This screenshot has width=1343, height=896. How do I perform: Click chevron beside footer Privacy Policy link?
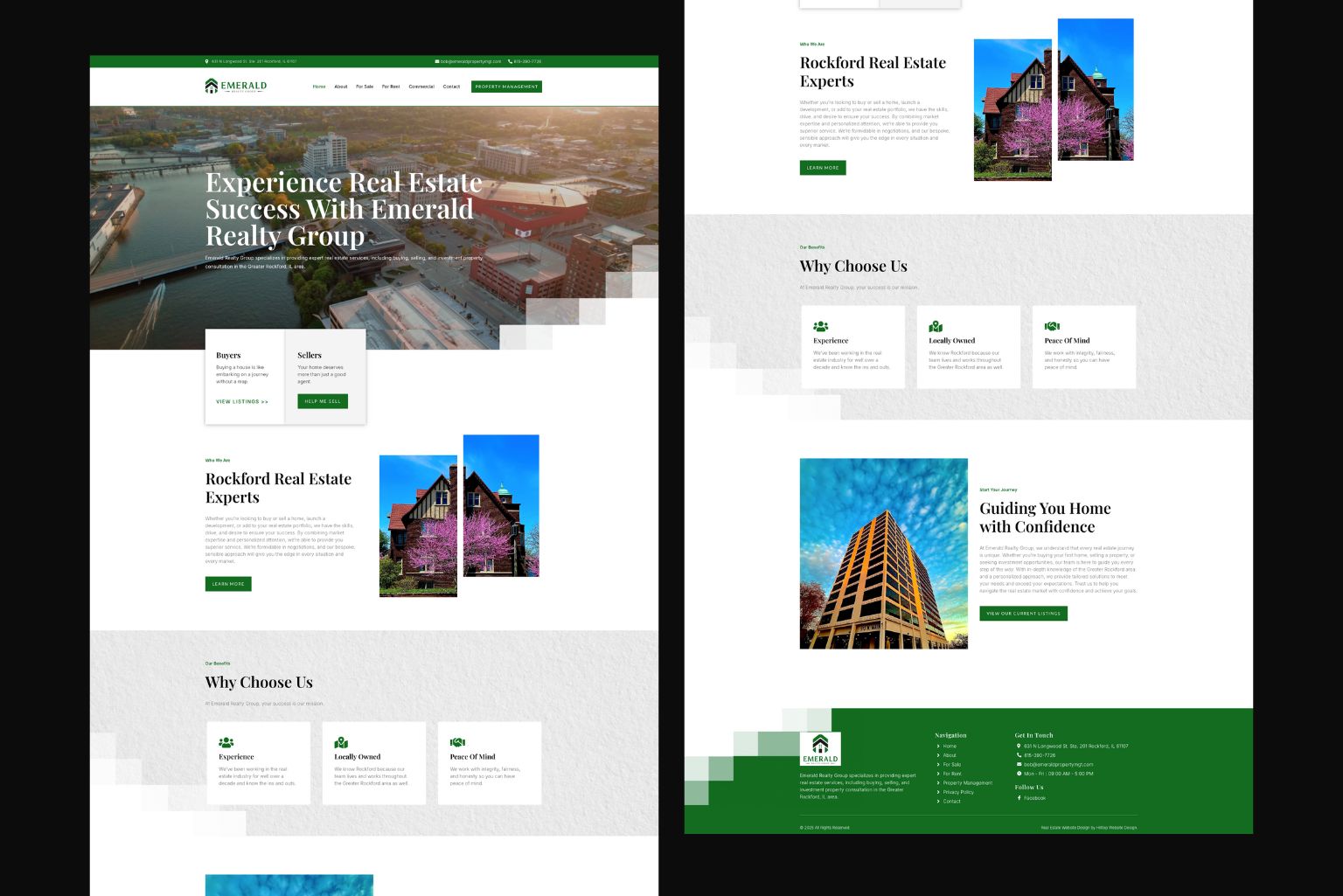coord(938,792)
